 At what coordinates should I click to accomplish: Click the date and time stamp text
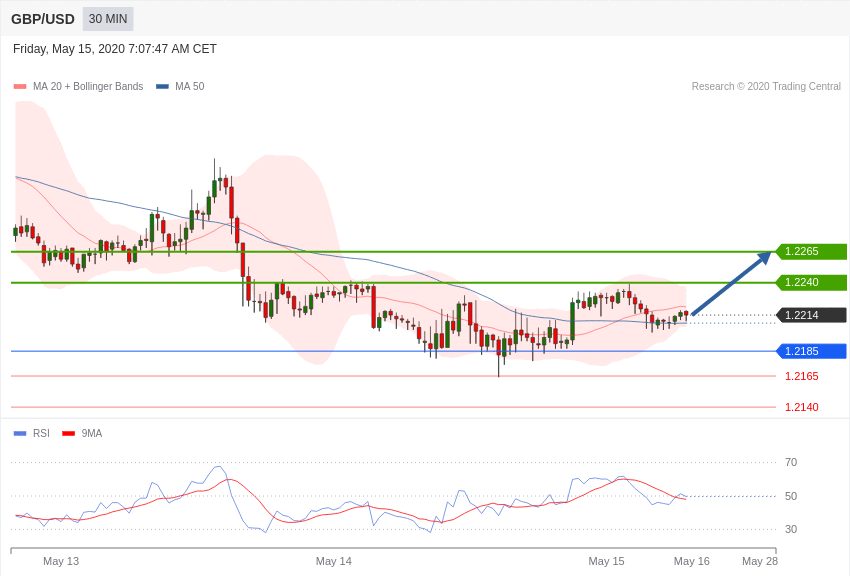[114, 49]
